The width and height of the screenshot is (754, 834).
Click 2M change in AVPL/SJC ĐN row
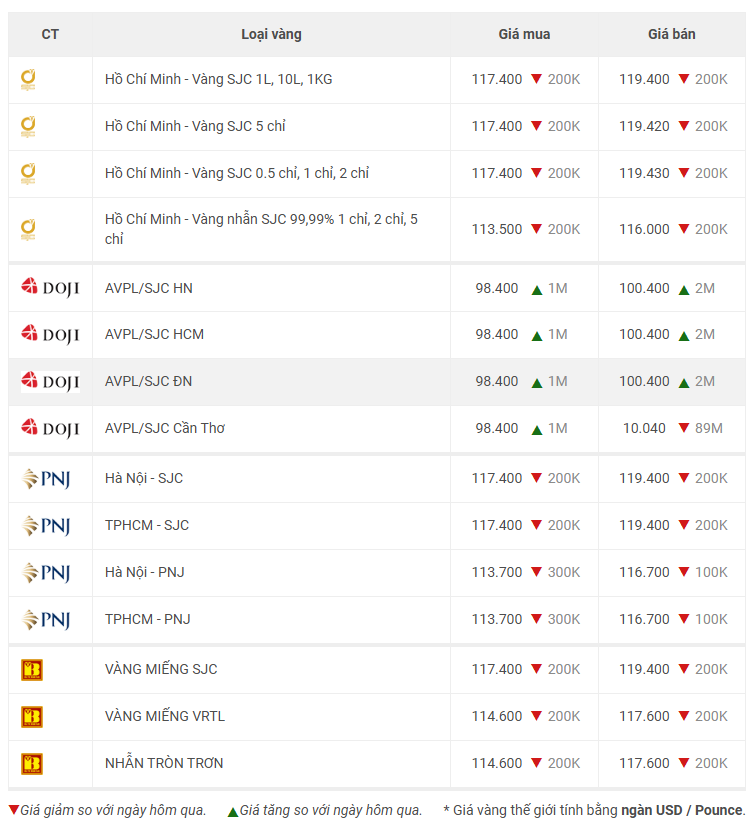[705, 381]
